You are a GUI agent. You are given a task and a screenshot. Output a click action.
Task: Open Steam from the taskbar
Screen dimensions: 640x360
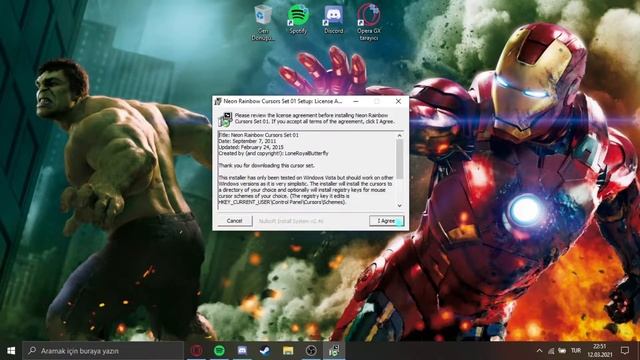(265, 351)
